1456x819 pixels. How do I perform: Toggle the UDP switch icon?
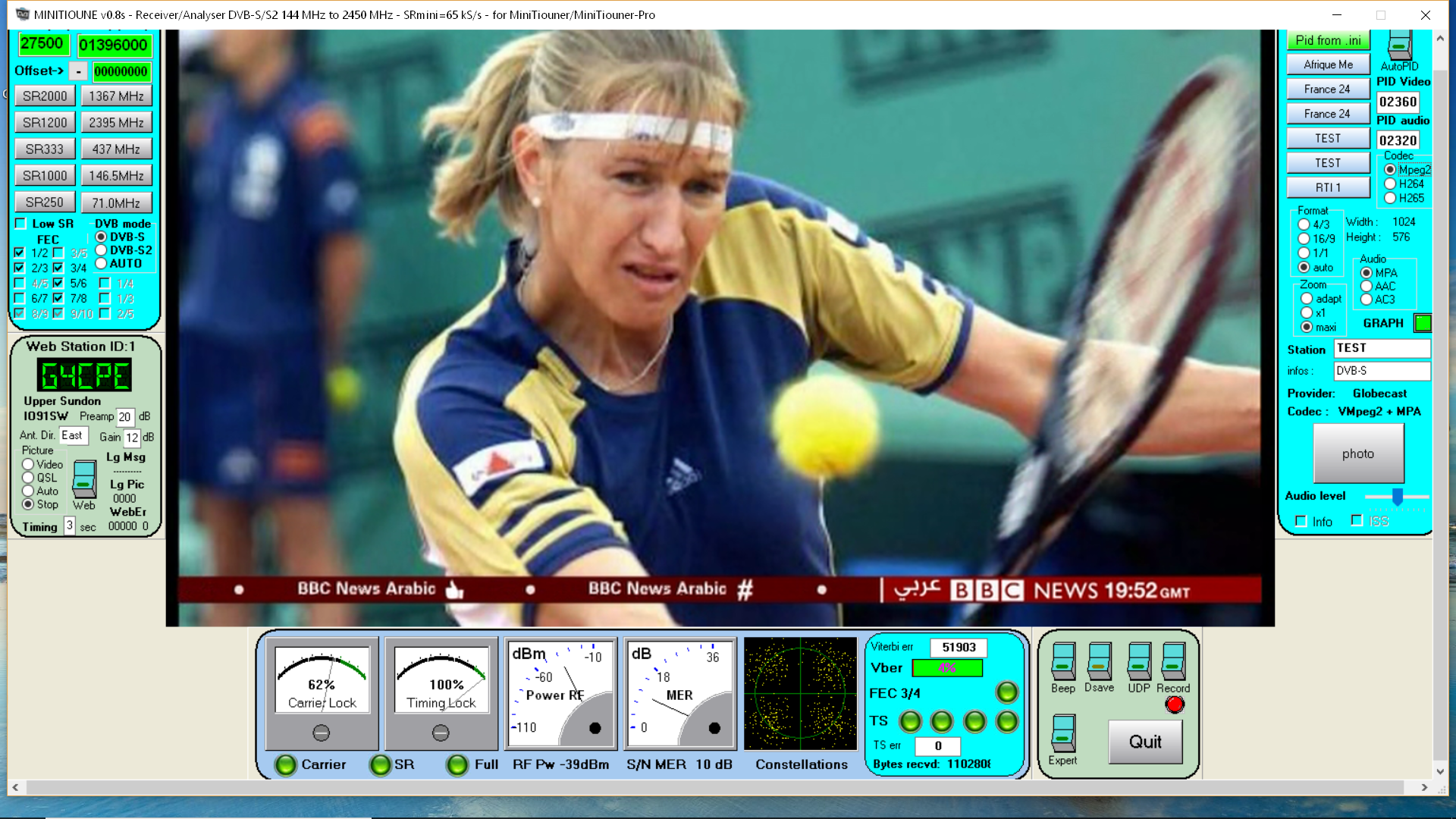point(1138,661)
